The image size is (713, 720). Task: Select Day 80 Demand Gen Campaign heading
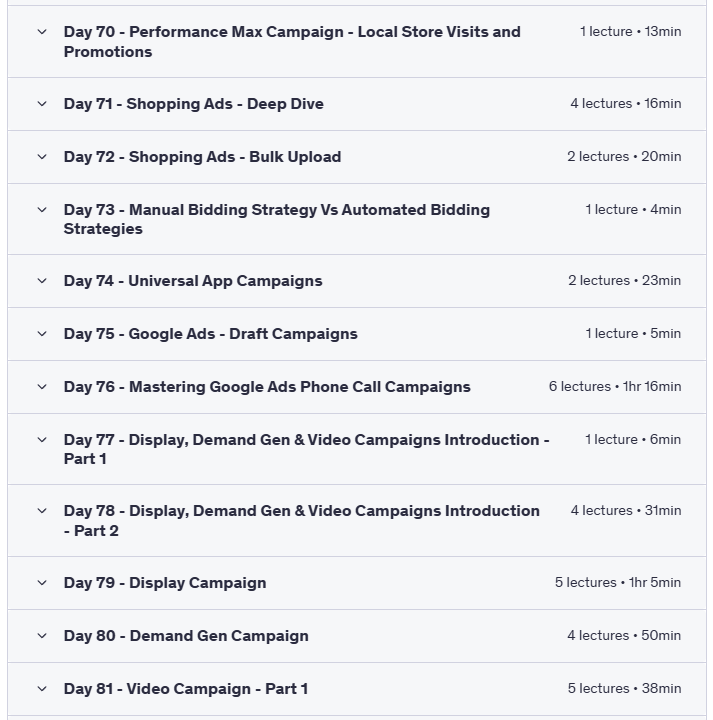(x=186, y=636)
